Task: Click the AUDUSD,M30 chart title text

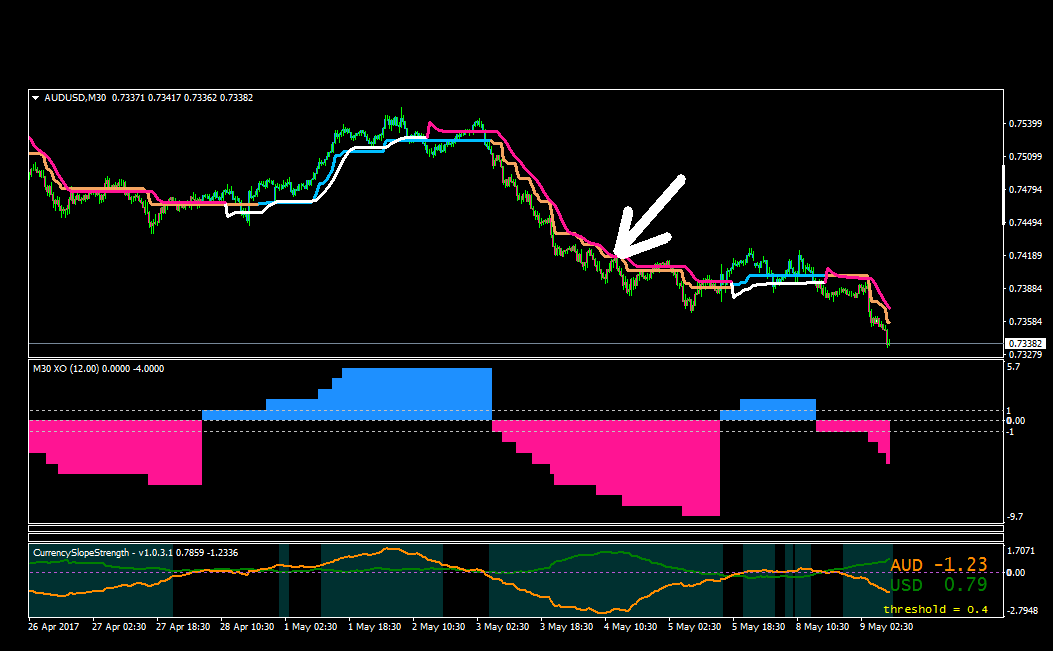Action: [x=75, y=98]
